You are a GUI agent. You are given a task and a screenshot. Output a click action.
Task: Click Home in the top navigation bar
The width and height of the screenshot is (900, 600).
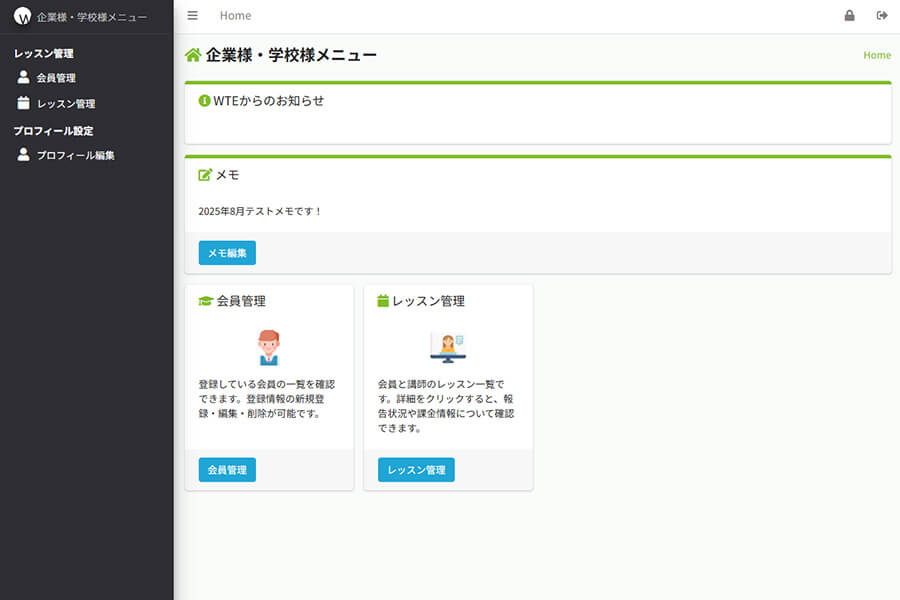point(235,15)
